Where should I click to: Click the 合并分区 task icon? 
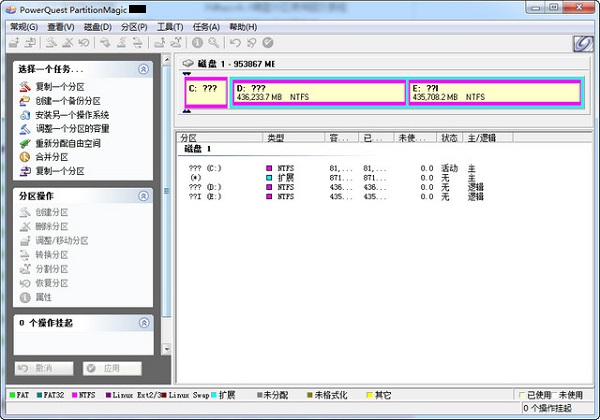[x=25, y=157]
